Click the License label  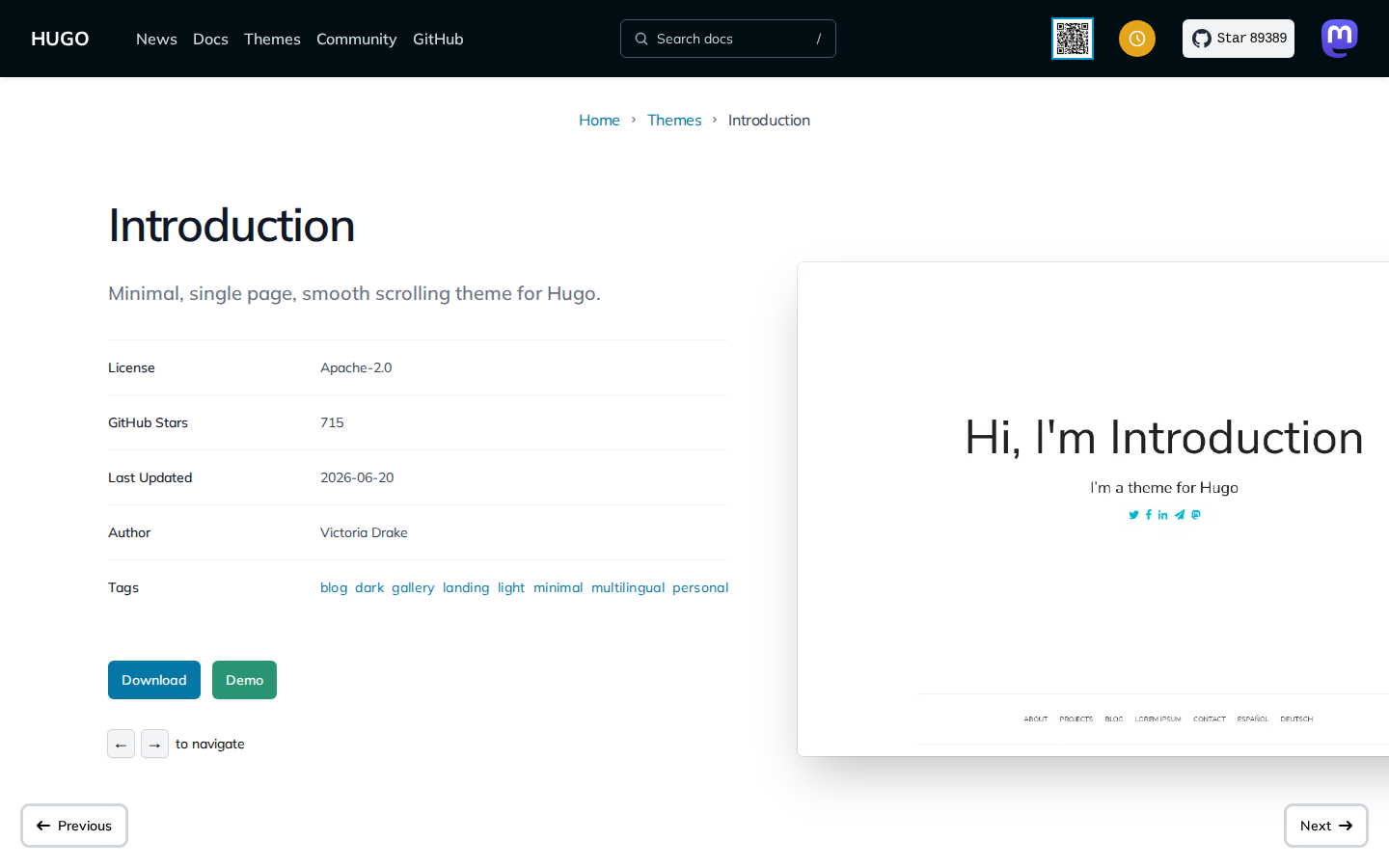point(131,367)
